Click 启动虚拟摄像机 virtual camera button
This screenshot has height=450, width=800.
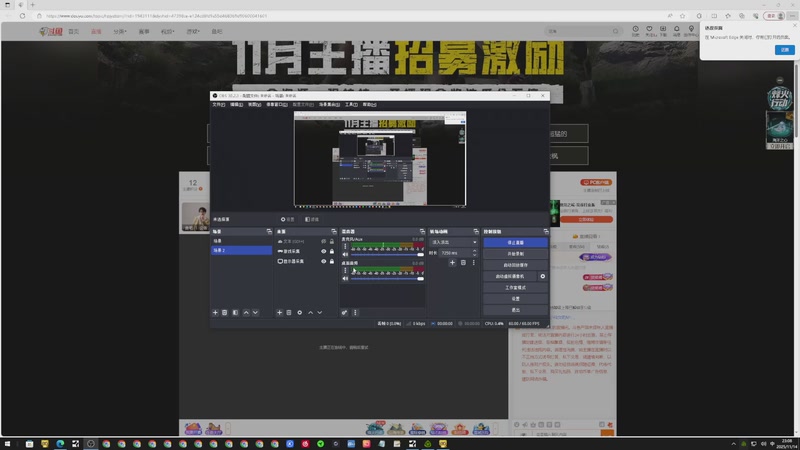[x=510, y=276]
